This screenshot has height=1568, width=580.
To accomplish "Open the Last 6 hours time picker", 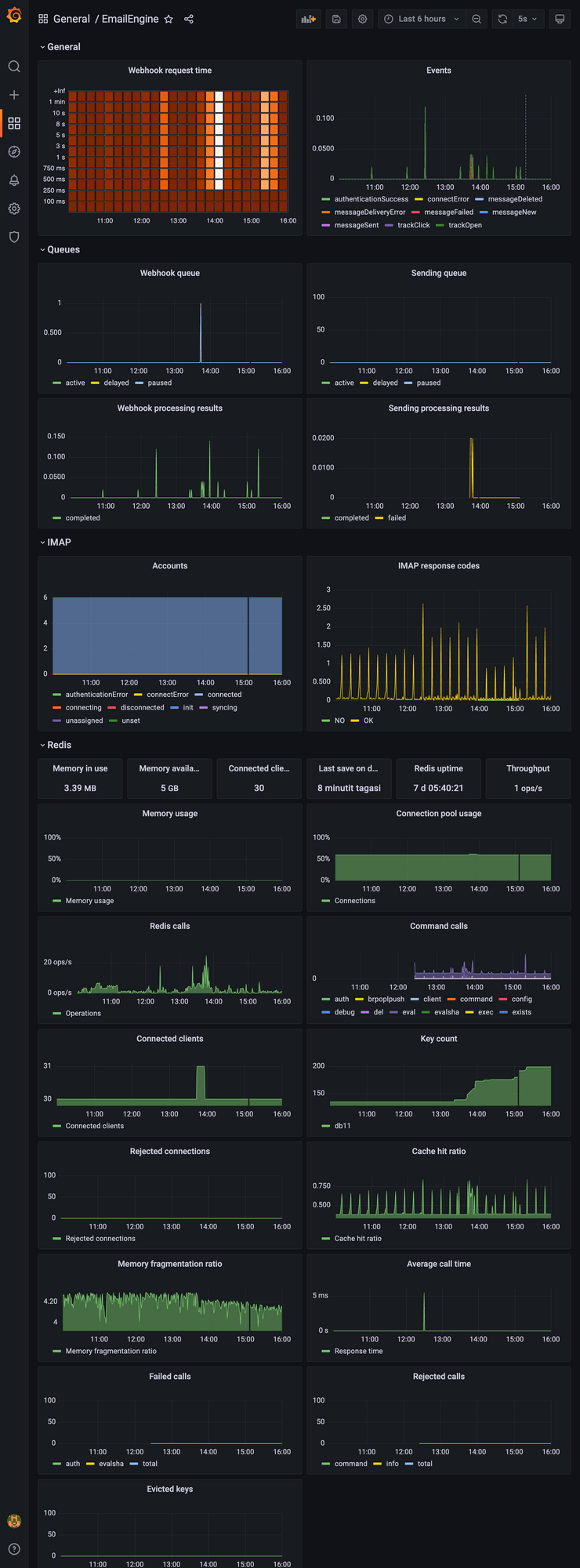I will 422,19.
